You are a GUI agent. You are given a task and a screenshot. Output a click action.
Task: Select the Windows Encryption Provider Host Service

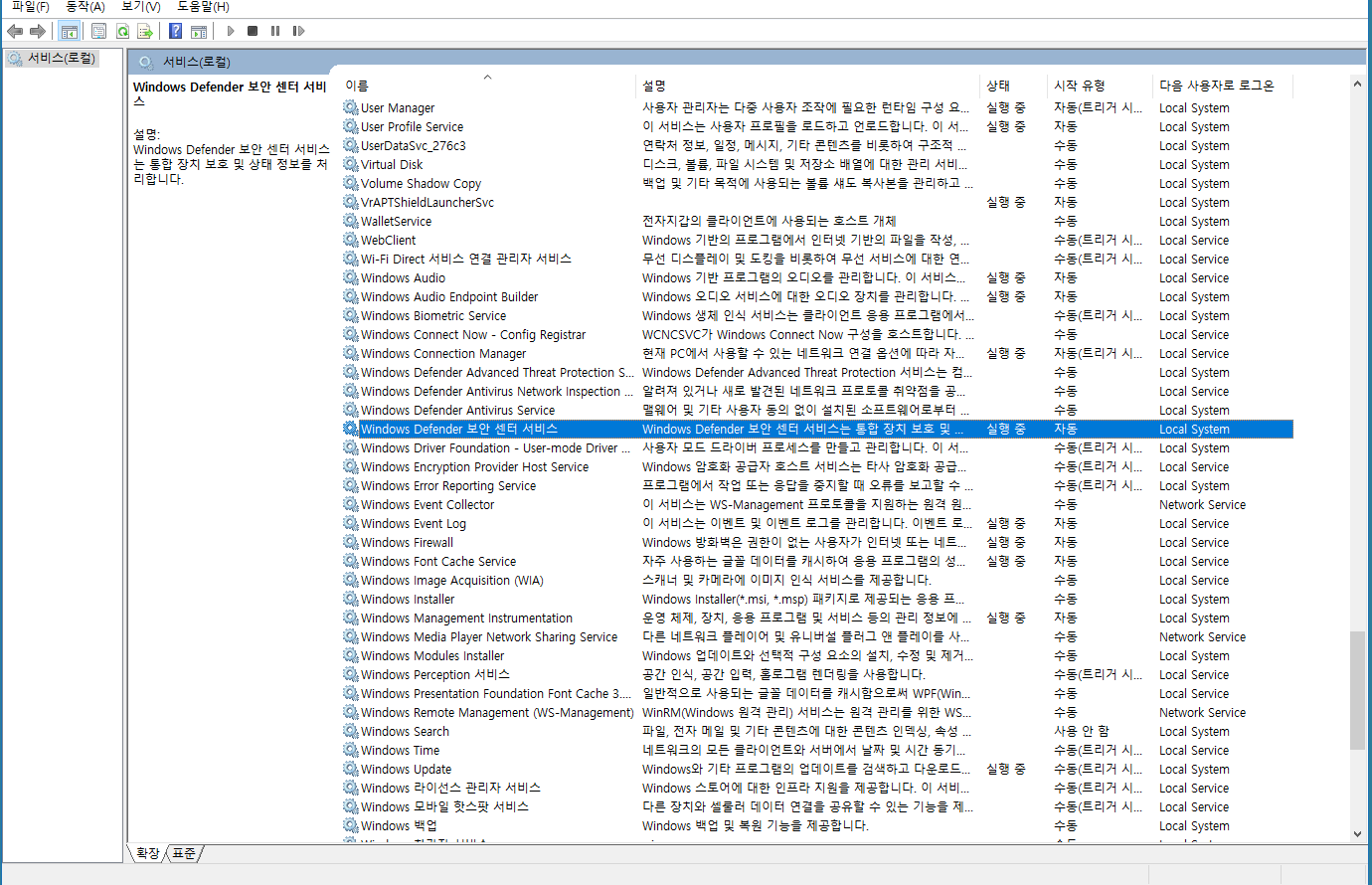pos(817,466)
